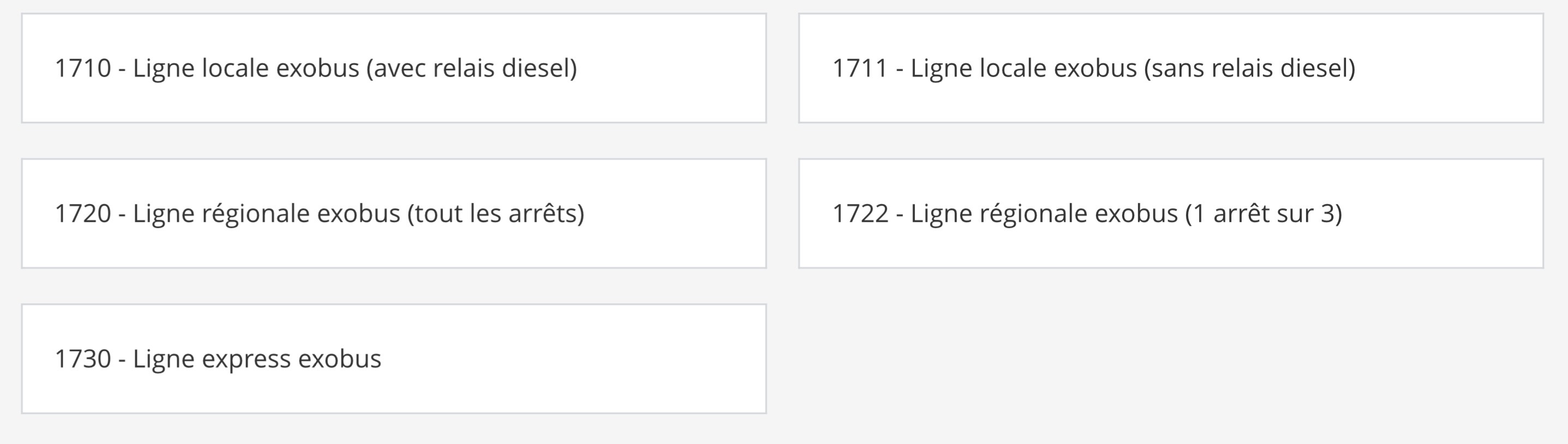Click the "tout les arrêts" text

click(495, 213)
